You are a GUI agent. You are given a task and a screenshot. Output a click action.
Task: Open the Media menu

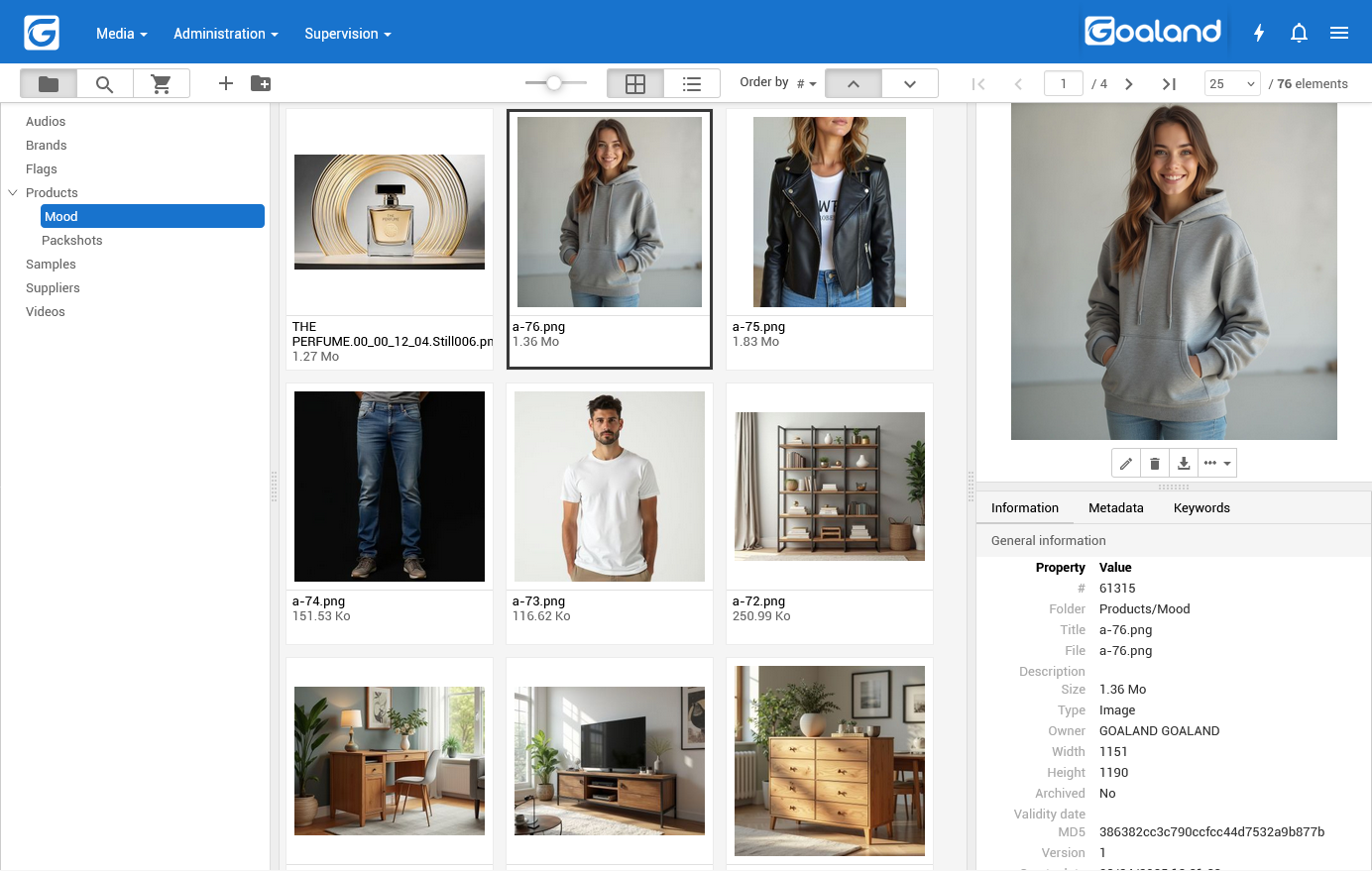click(x=122, y=34)
